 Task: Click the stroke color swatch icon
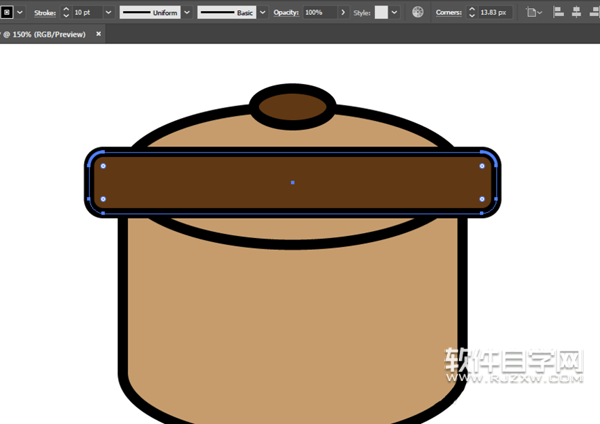click(7, 12)
